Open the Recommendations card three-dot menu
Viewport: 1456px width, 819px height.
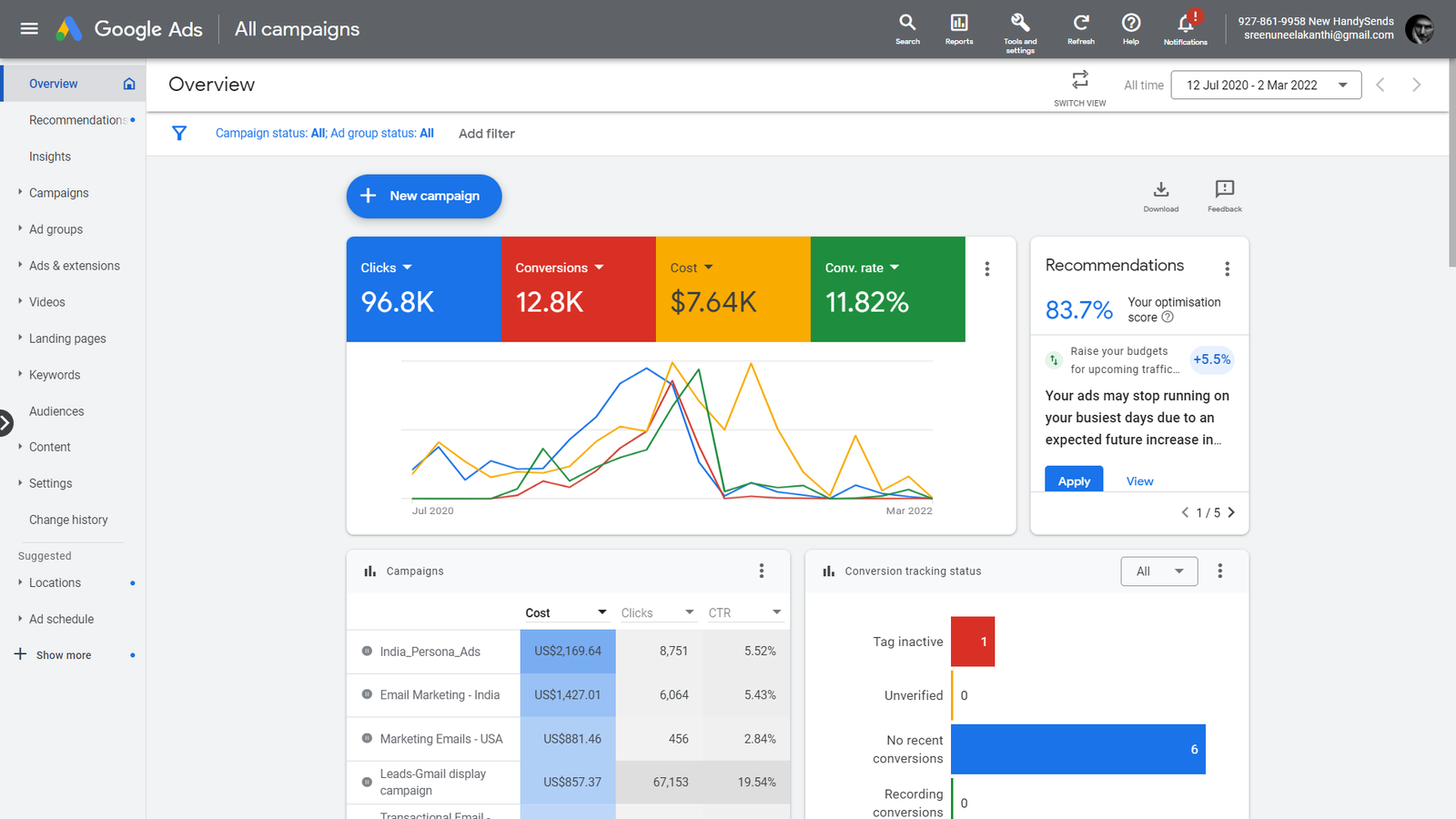[x=1227, y=269]
